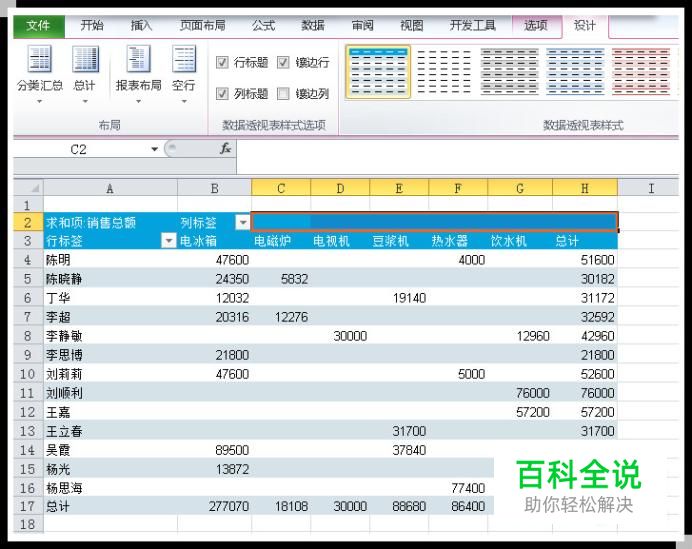Click the select-all corner of the sheet
The image size is (692, 549).
pyautogui.click(x=29, y=188)
